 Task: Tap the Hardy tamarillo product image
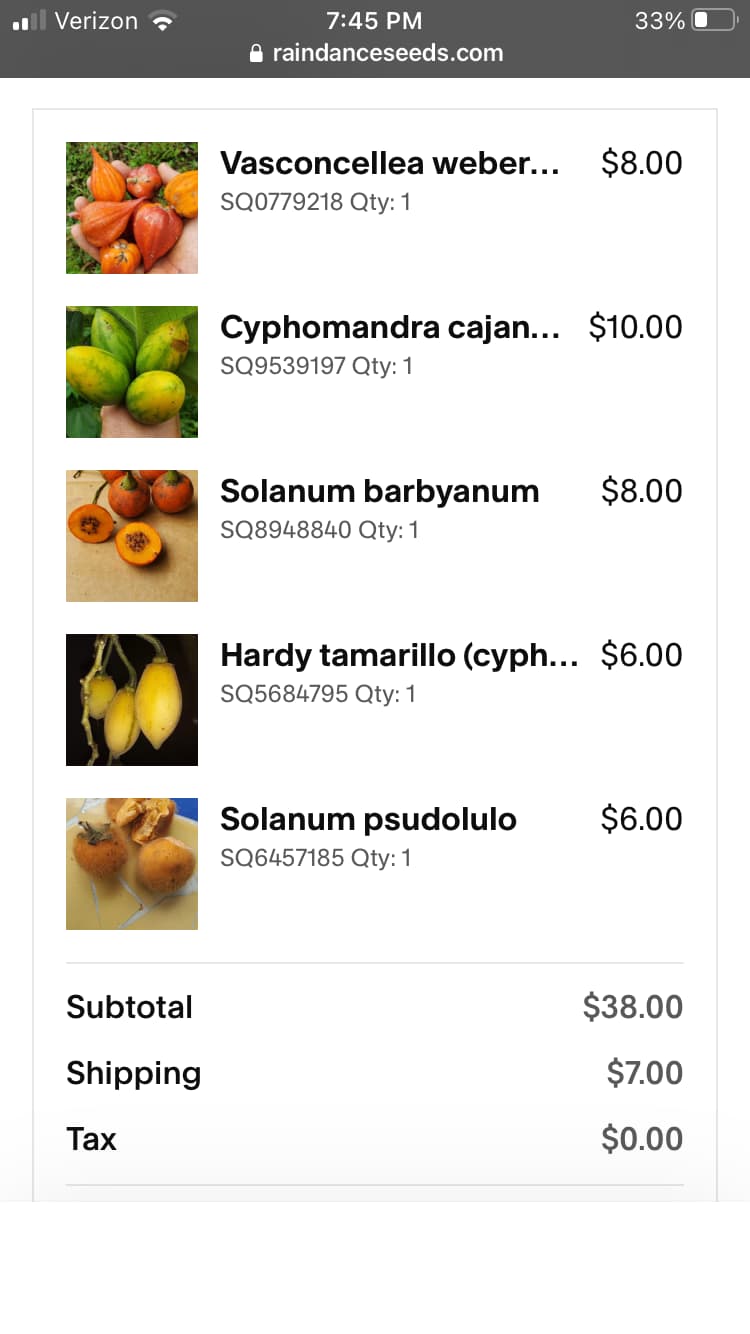tap(132, 700)
